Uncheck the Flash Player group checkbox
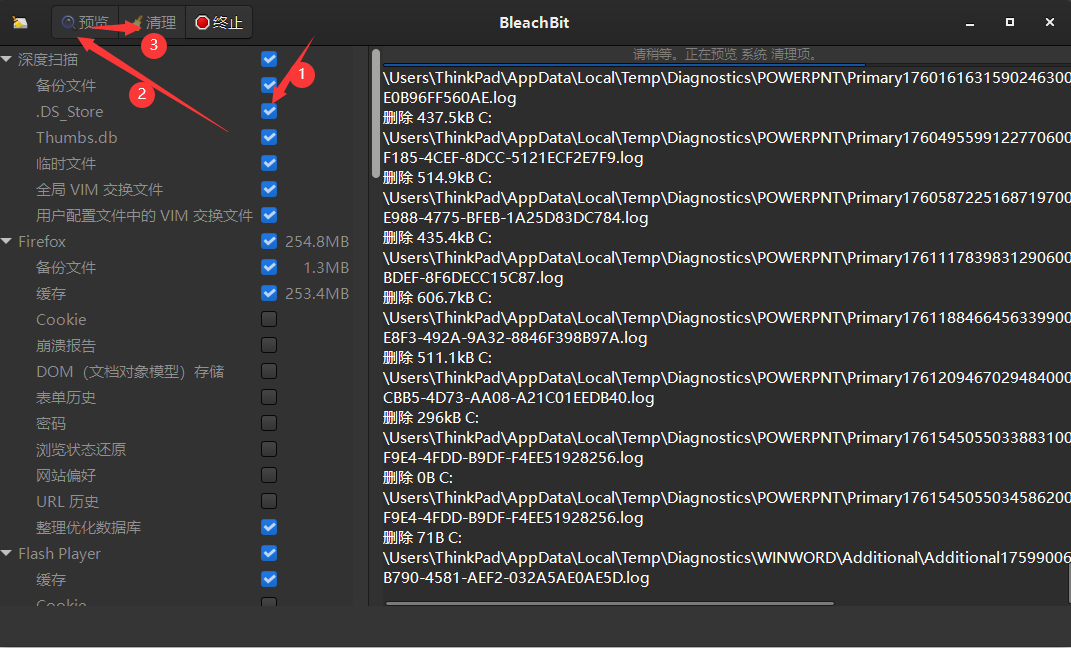Image resolution: width=1071 pixels, height=648 pixels. click(269, 553)
